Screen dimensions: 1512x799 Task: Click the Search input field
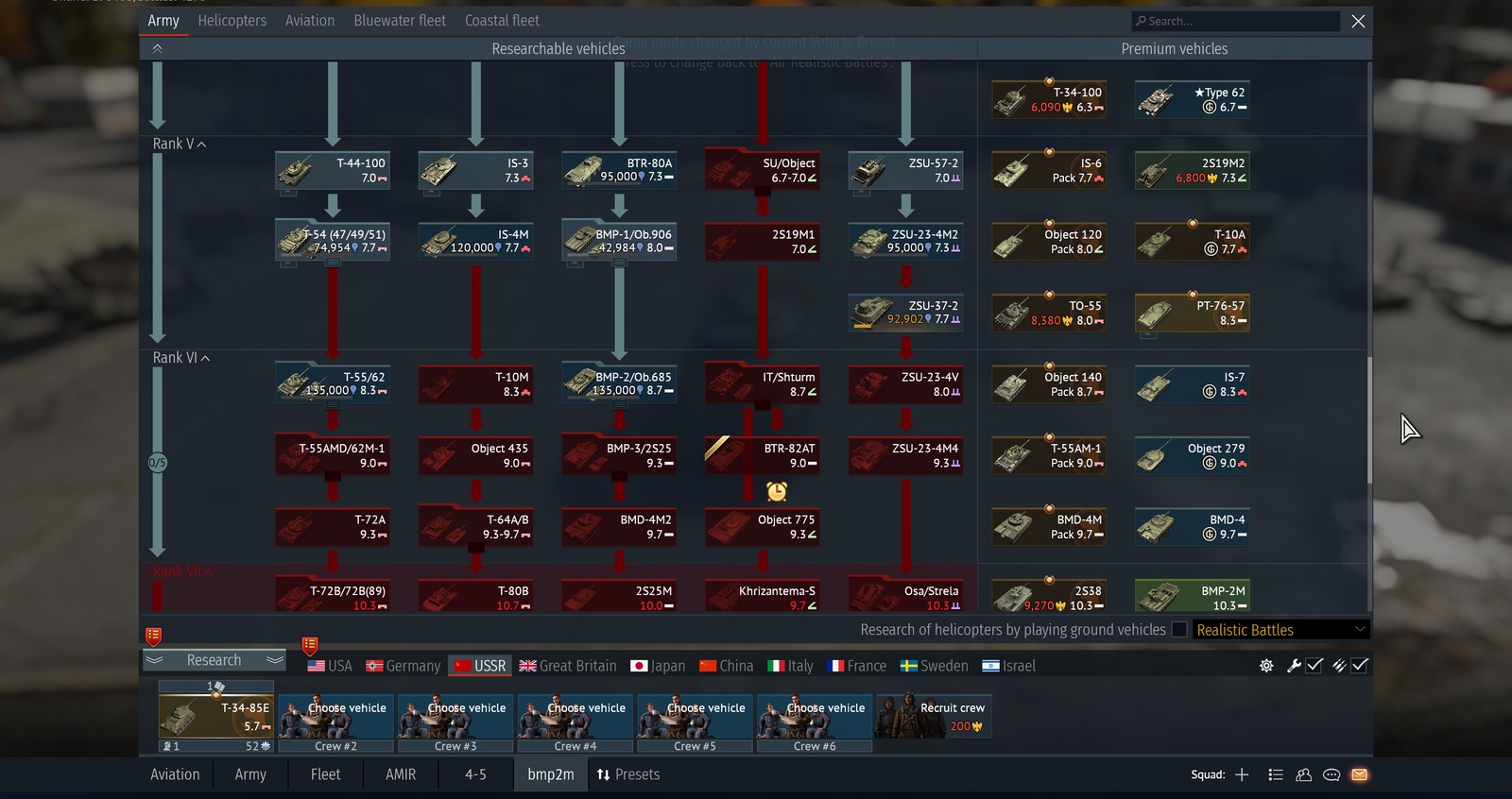pos(1235,21)
